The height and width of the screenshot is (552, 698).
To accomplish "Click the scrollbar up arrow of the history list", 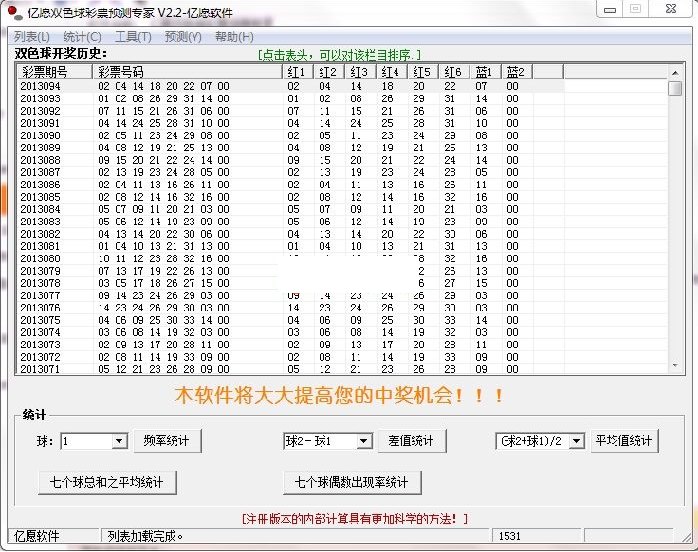I will point(675,72).
